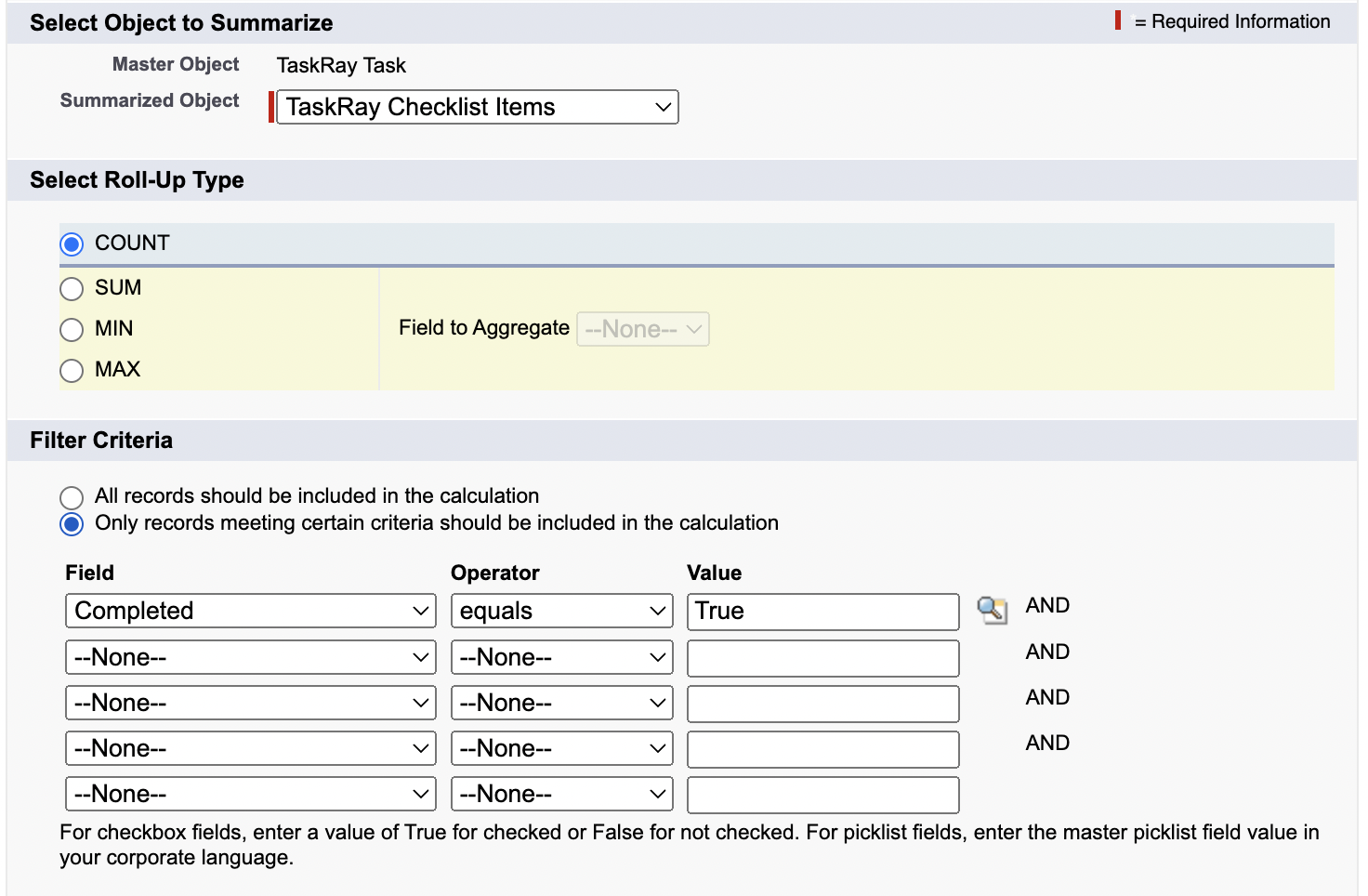
Task: Open the lookup icon beside the True value
Action: [992, 610]
